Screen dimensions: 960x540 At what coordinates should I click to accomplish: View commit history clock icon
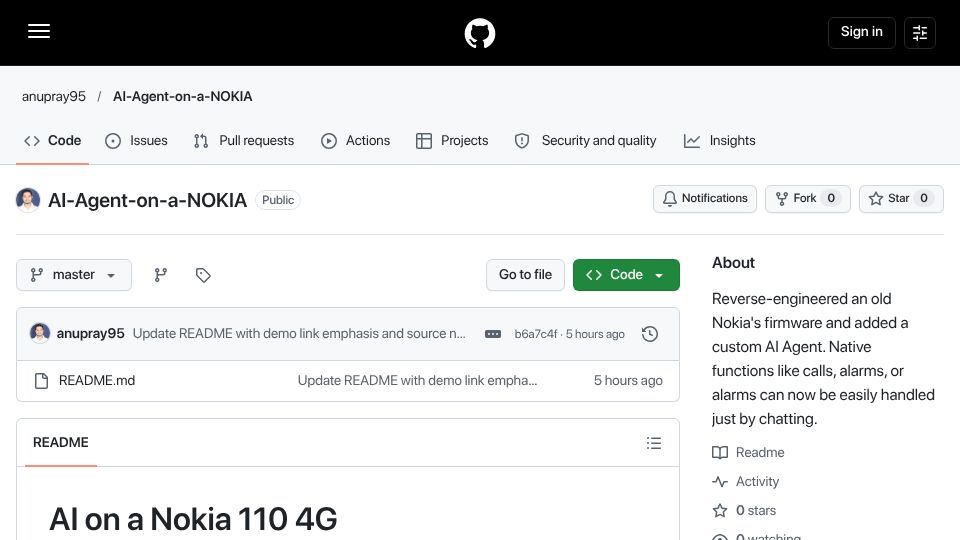pos(650,334)
